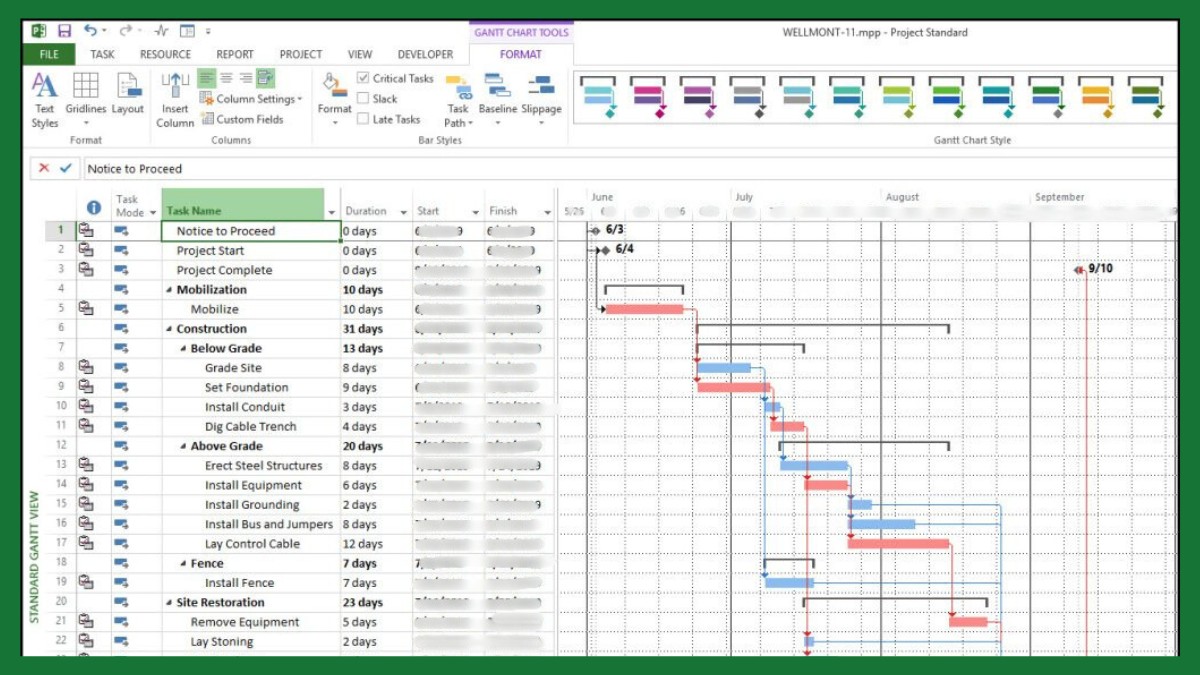Open the Finish column filter arrow

(x=548, y=212)
